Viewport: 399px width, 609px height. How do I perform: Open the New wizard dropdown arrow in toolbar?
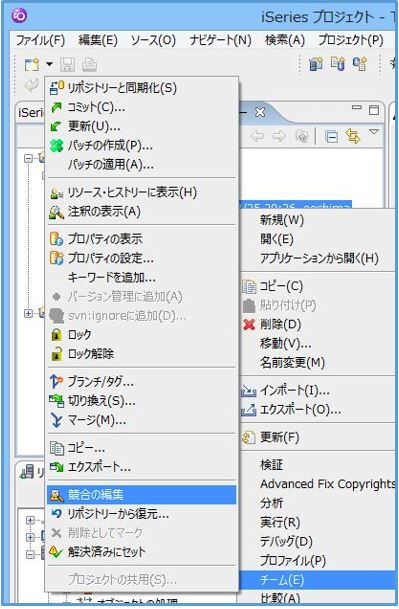click(x=49, y=64)
